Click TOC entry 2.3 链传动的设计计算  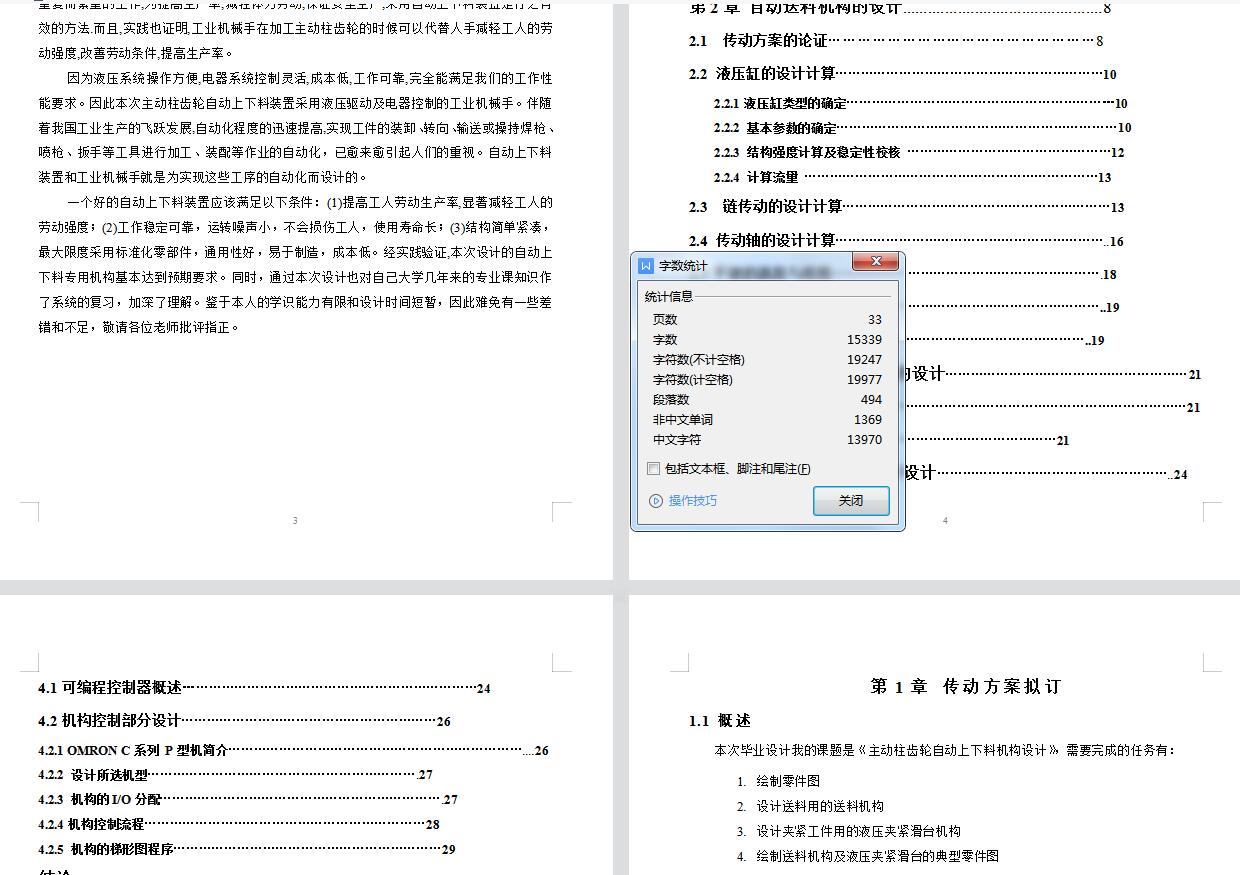click(907, 207)
